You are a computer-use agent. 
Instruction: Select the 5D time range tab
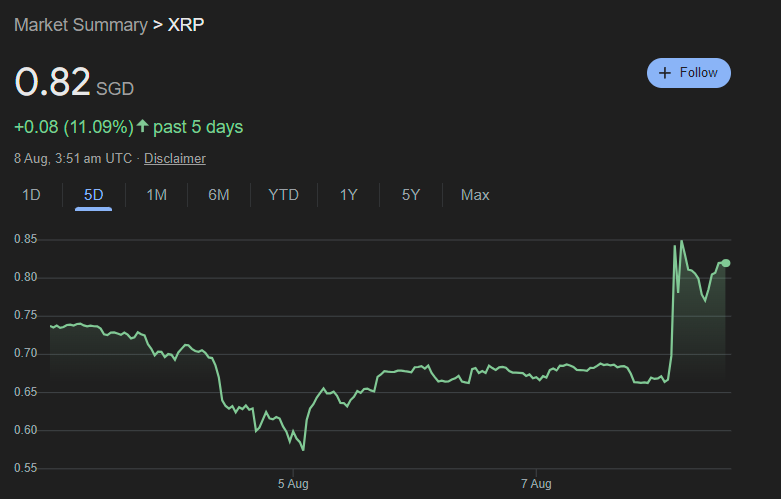(94, 195)
